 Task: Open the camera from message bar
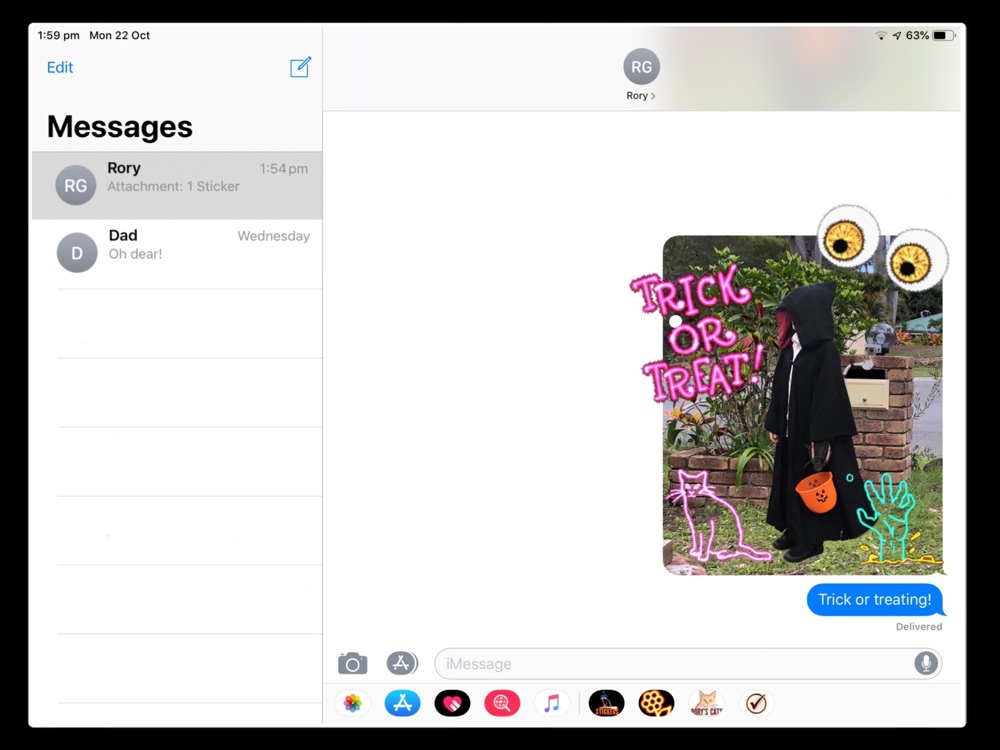[x=353, y=664]
